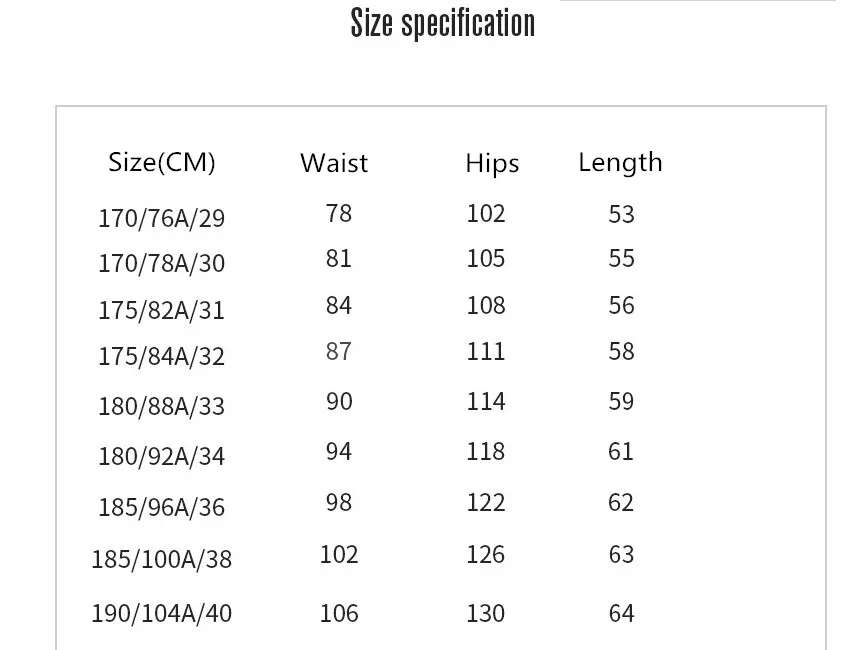Click hips value 130 in last row
Viewport: 844px width, 650px height.
coord(486,613)
